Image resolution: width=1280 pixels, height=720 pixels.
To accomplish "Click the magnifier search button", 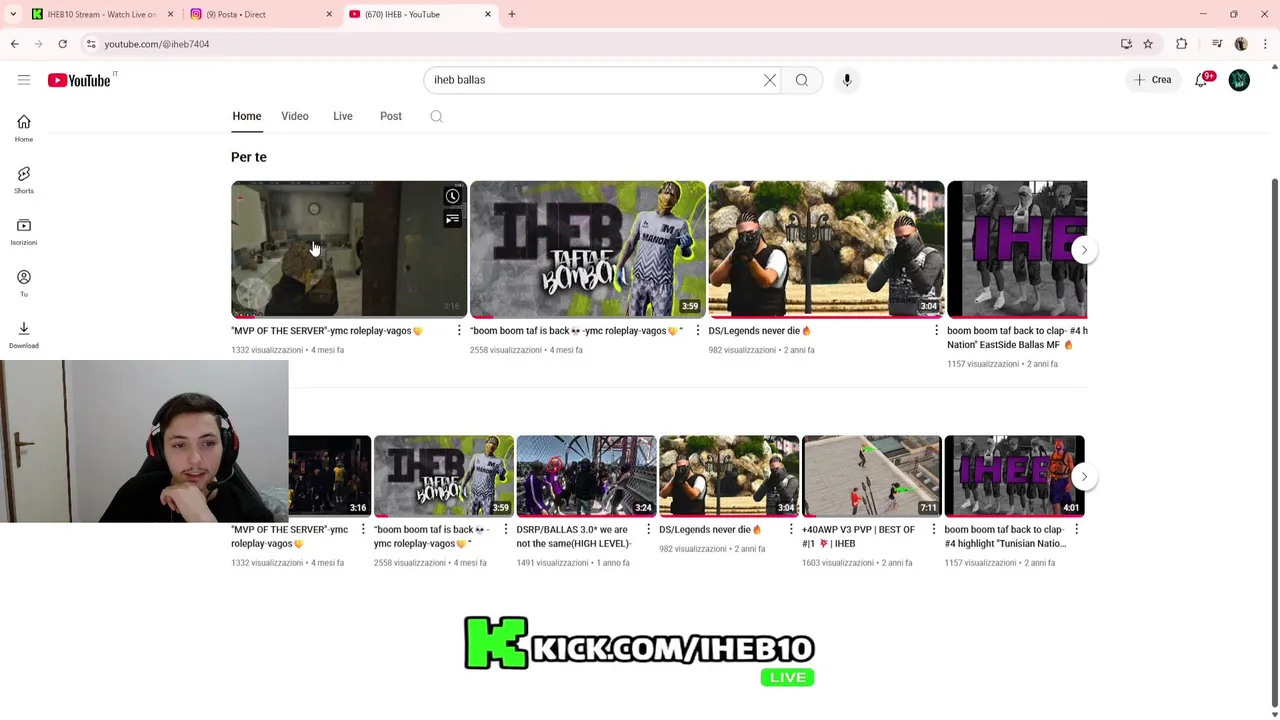I will coord(802,80).
